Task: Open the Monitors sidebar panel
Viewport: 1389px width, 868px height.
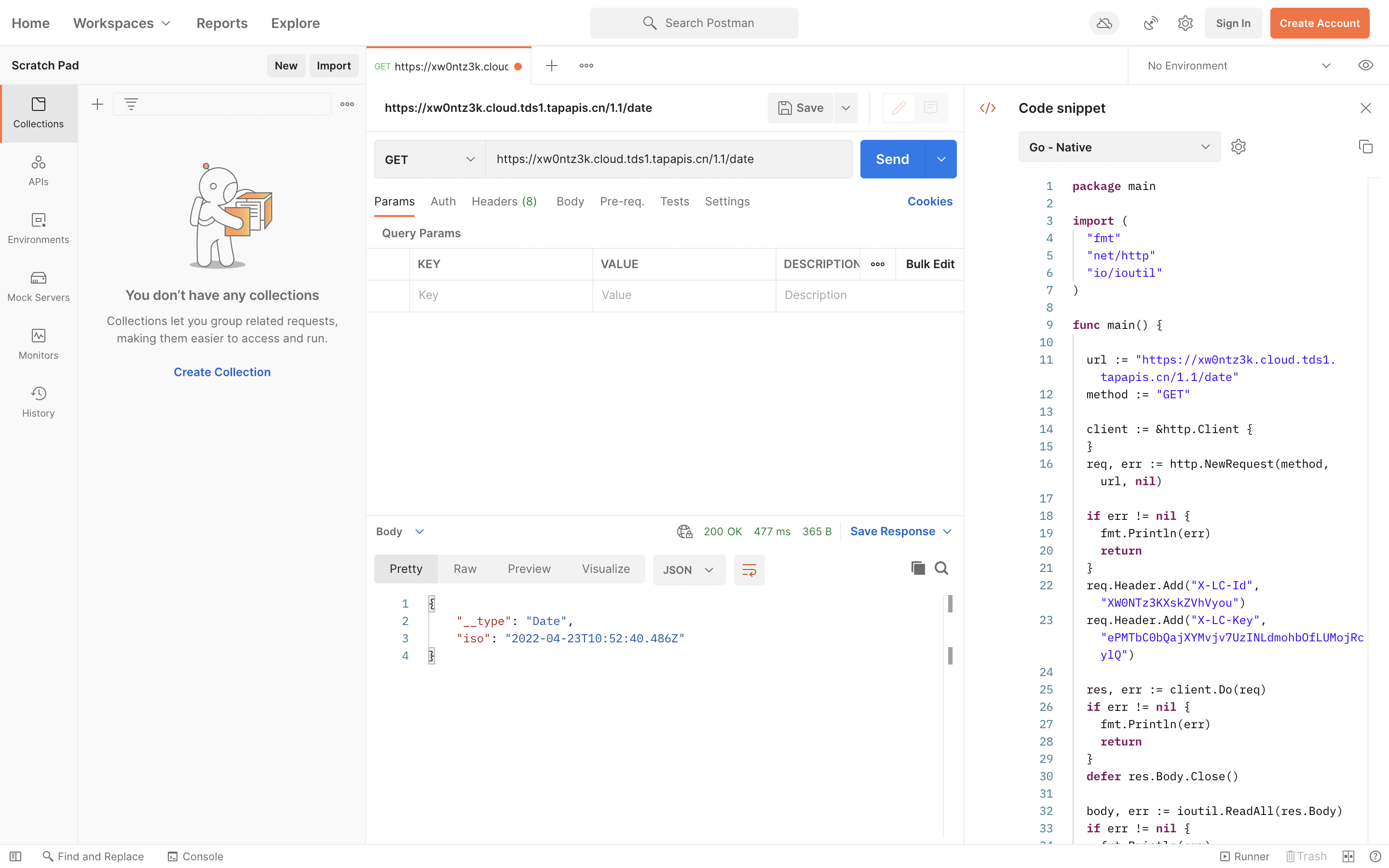Action: [x=38, y=343]
